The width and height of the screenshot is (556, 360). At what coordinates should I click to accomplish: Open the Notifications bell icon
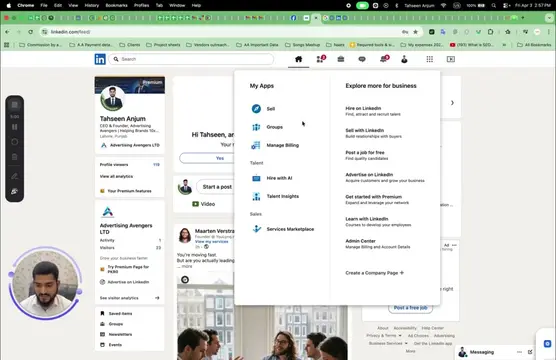point(384,59)
